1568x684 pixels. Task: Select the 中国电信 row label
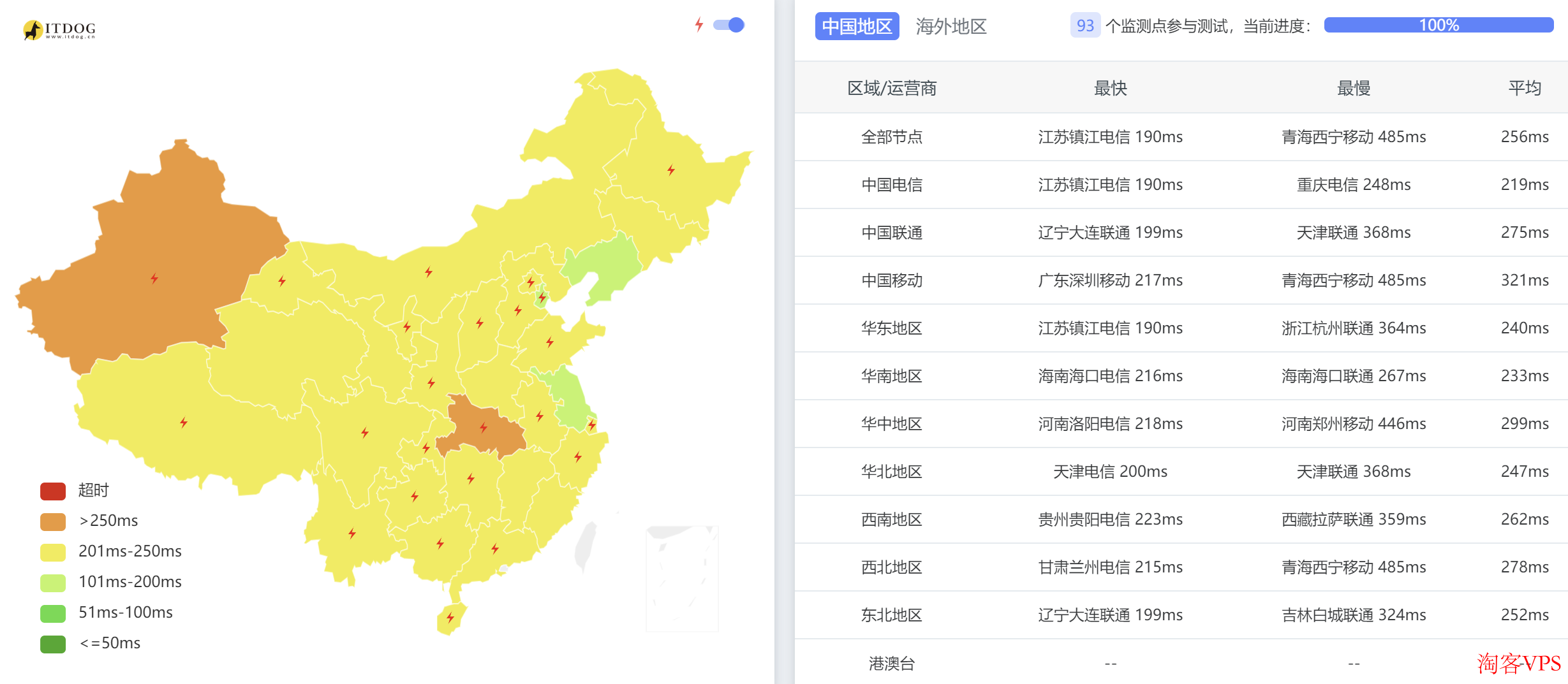(892, 184)
